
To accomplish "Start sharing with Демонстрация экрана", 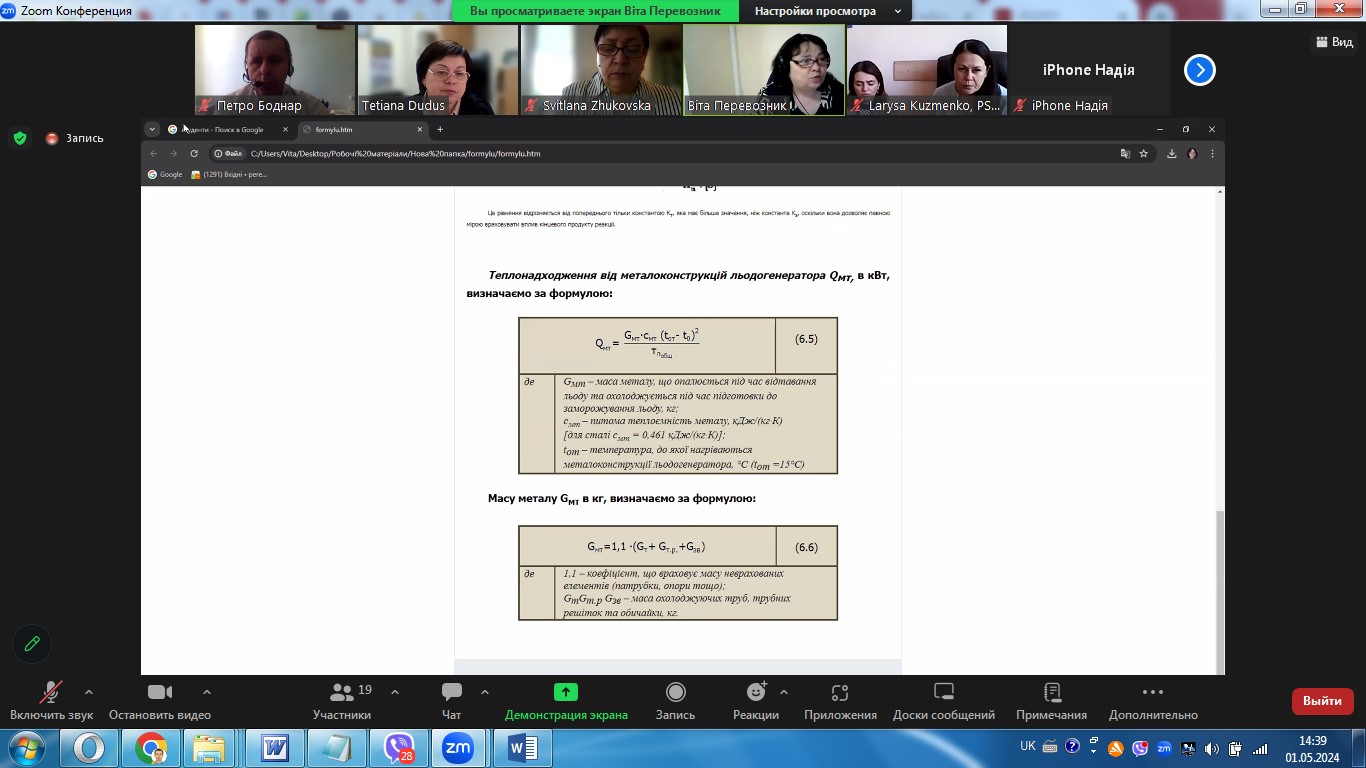I will pos(566,702).
